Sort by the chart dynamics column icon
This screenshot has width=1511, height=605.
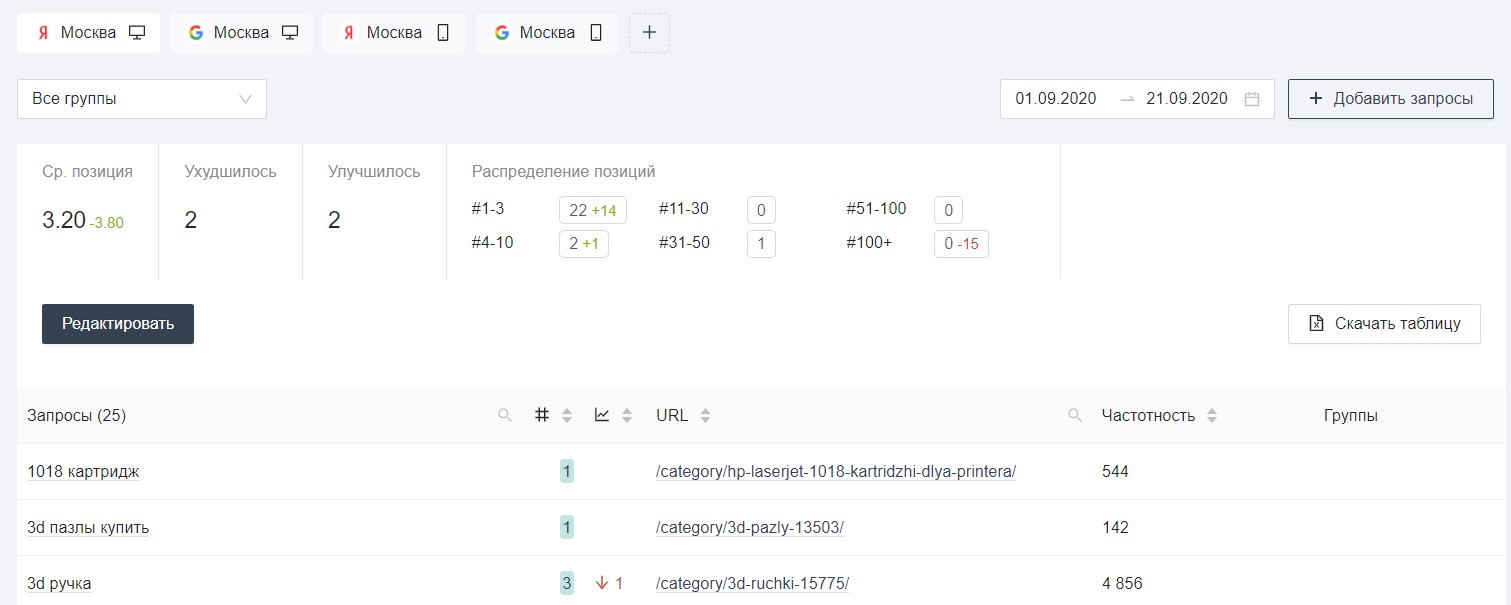[602, 416]
